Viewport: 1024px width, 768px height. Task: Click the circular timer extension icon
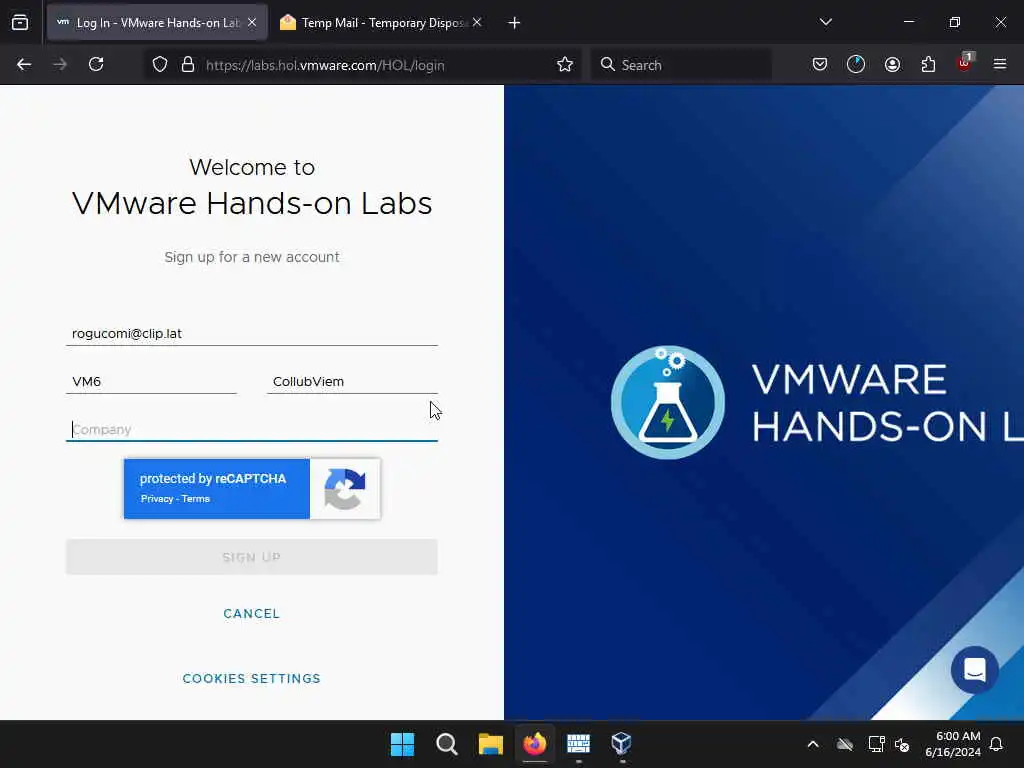856,65
